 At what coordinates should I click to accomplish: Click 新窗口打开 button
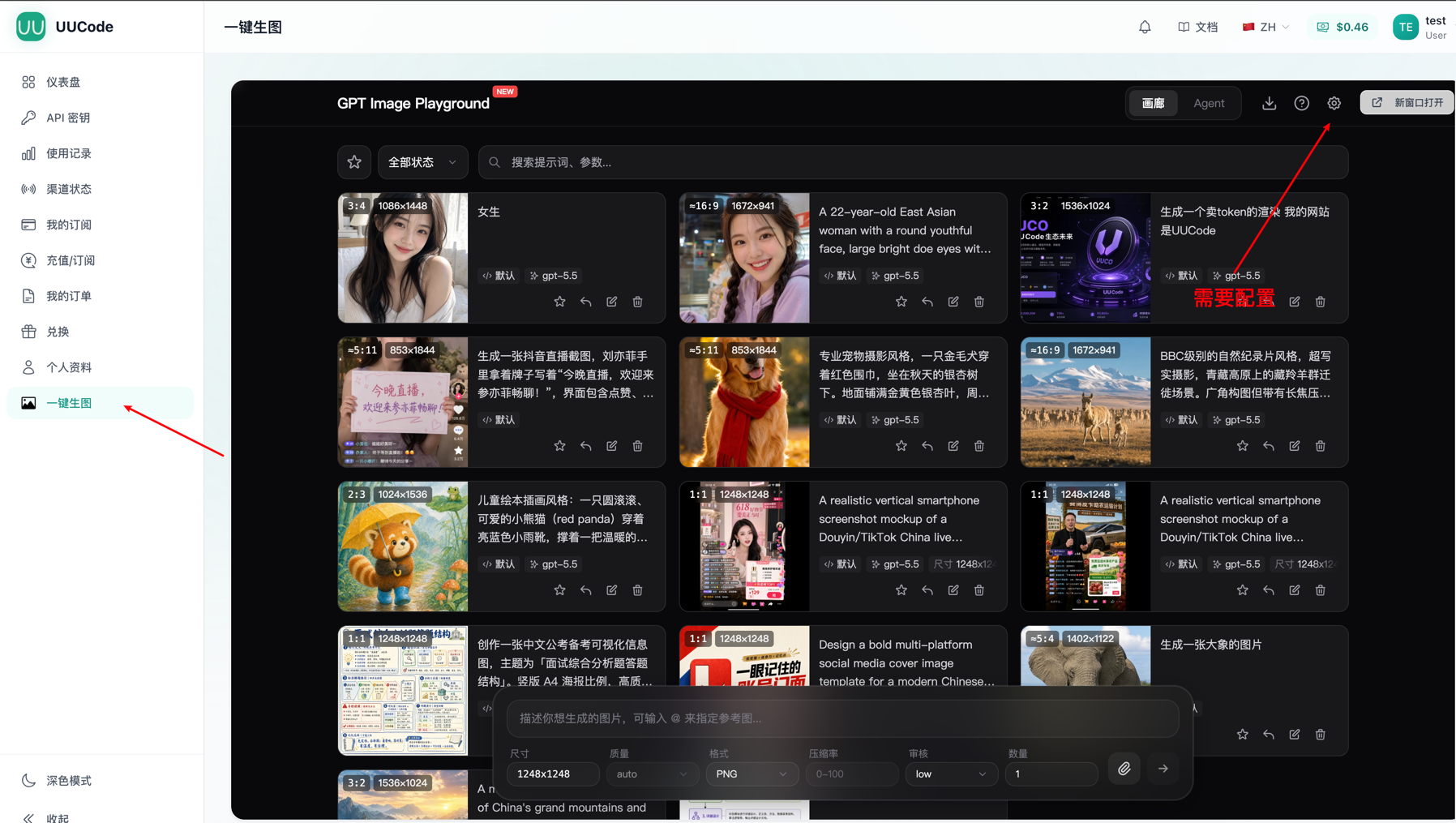click(x=1407, y=103)
